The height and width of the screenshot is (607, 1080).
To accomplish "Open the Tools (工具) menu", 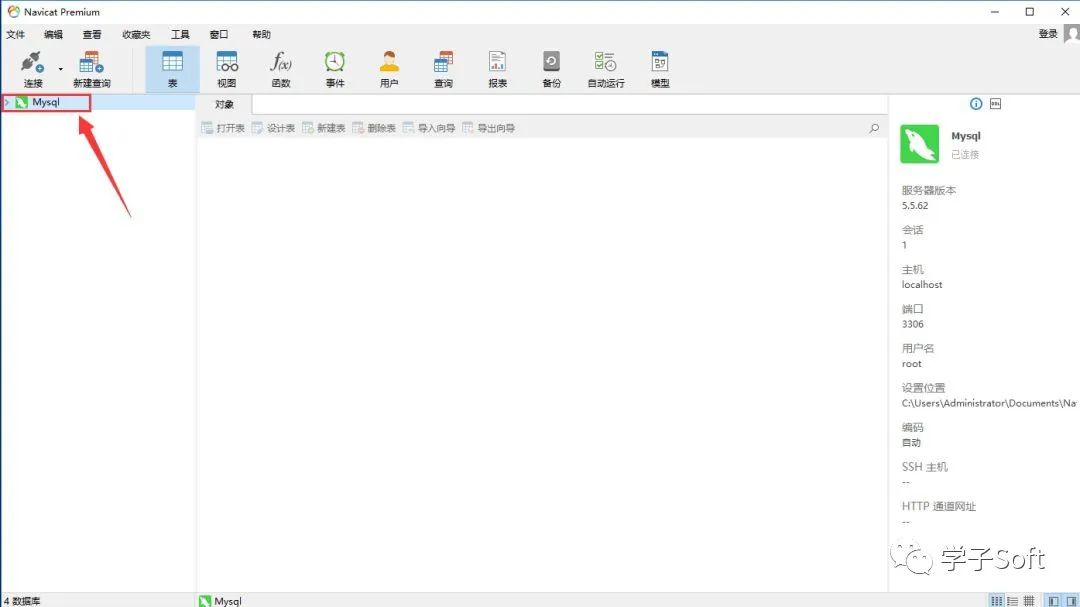I will pos(180,34).
